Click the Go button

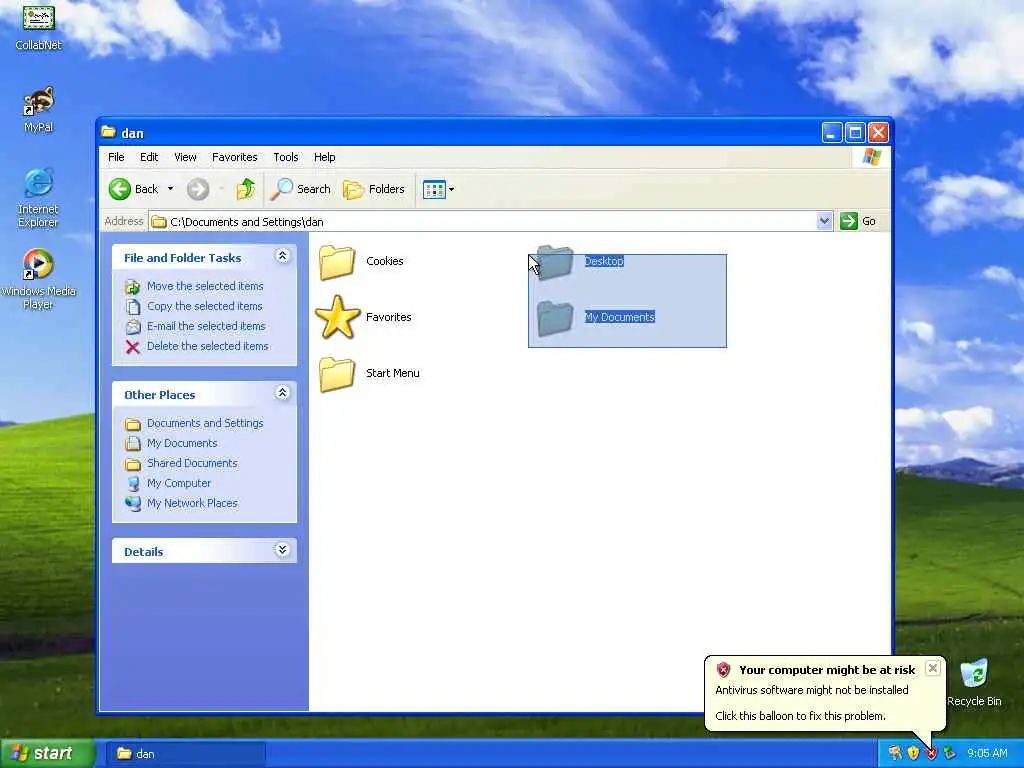pyautogui.click(x=858, y=221)
